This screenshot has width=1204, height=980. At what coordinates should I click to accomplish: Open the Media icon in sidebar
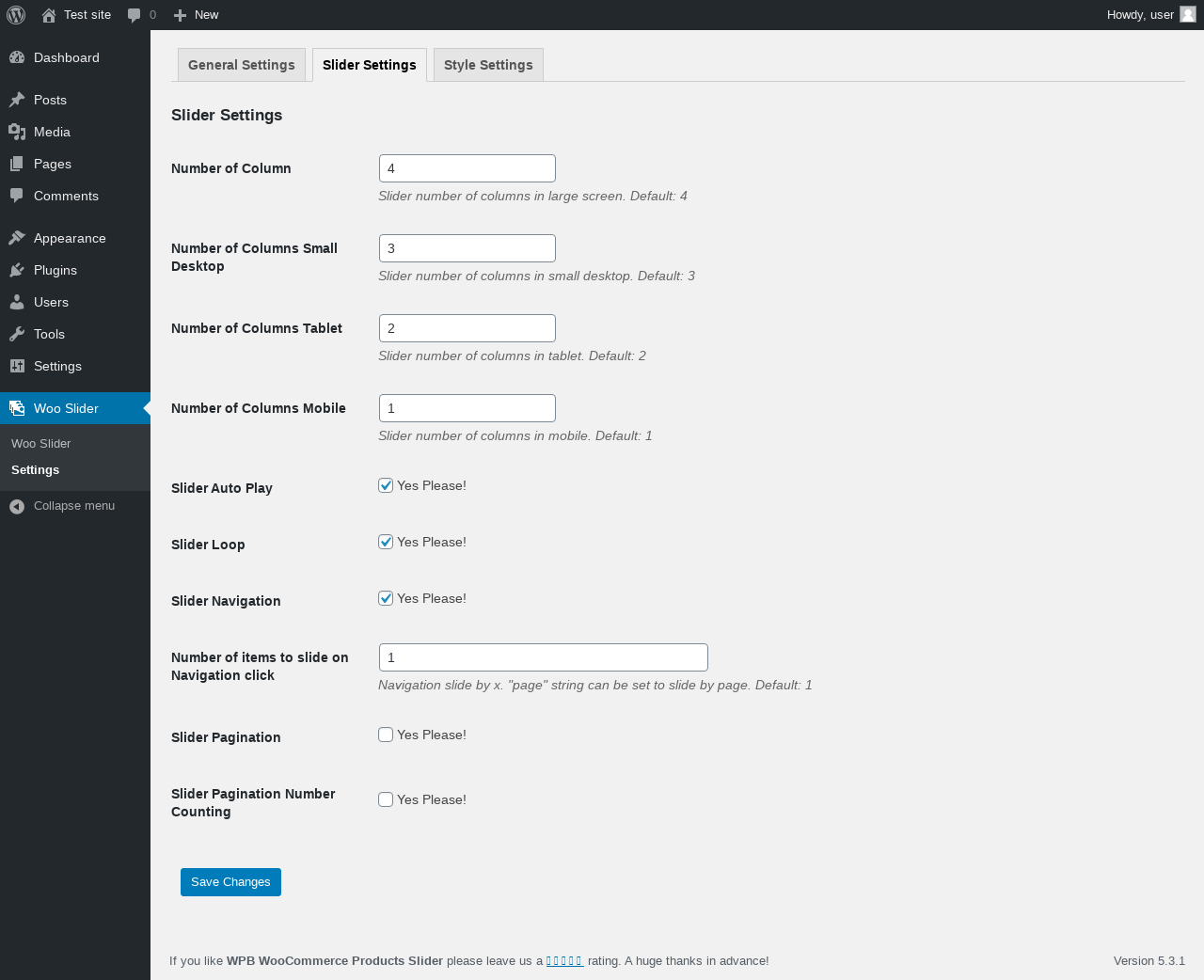[17, 132]
